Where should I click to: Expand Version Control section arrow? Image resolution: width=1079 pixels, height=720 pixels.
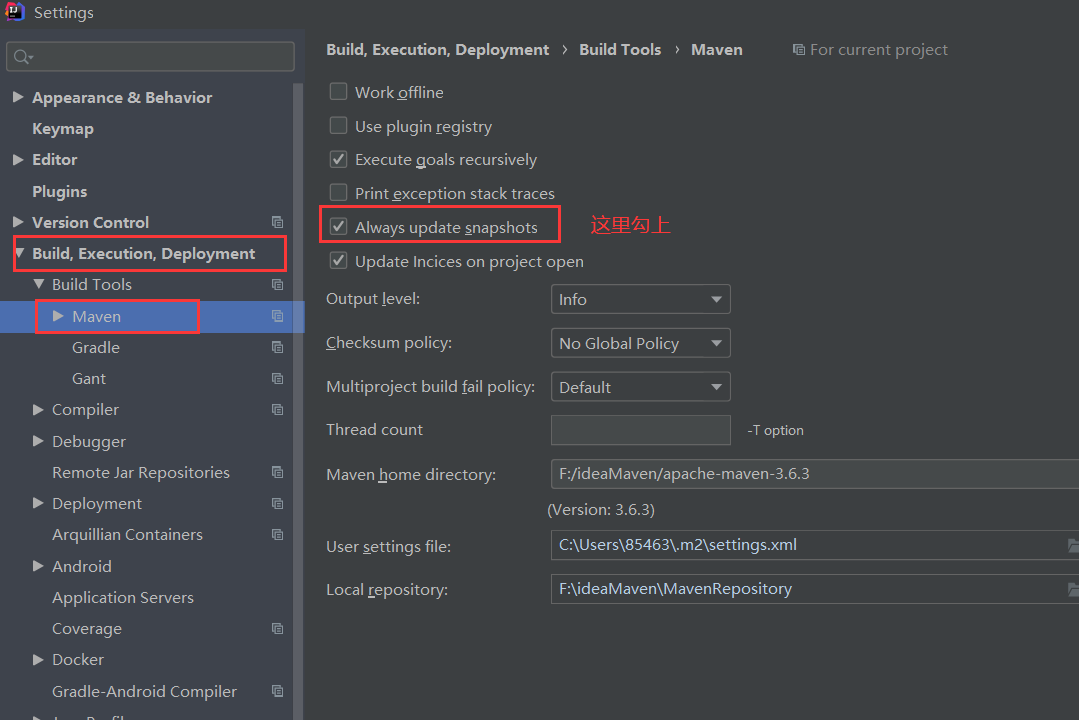(19, 222)
